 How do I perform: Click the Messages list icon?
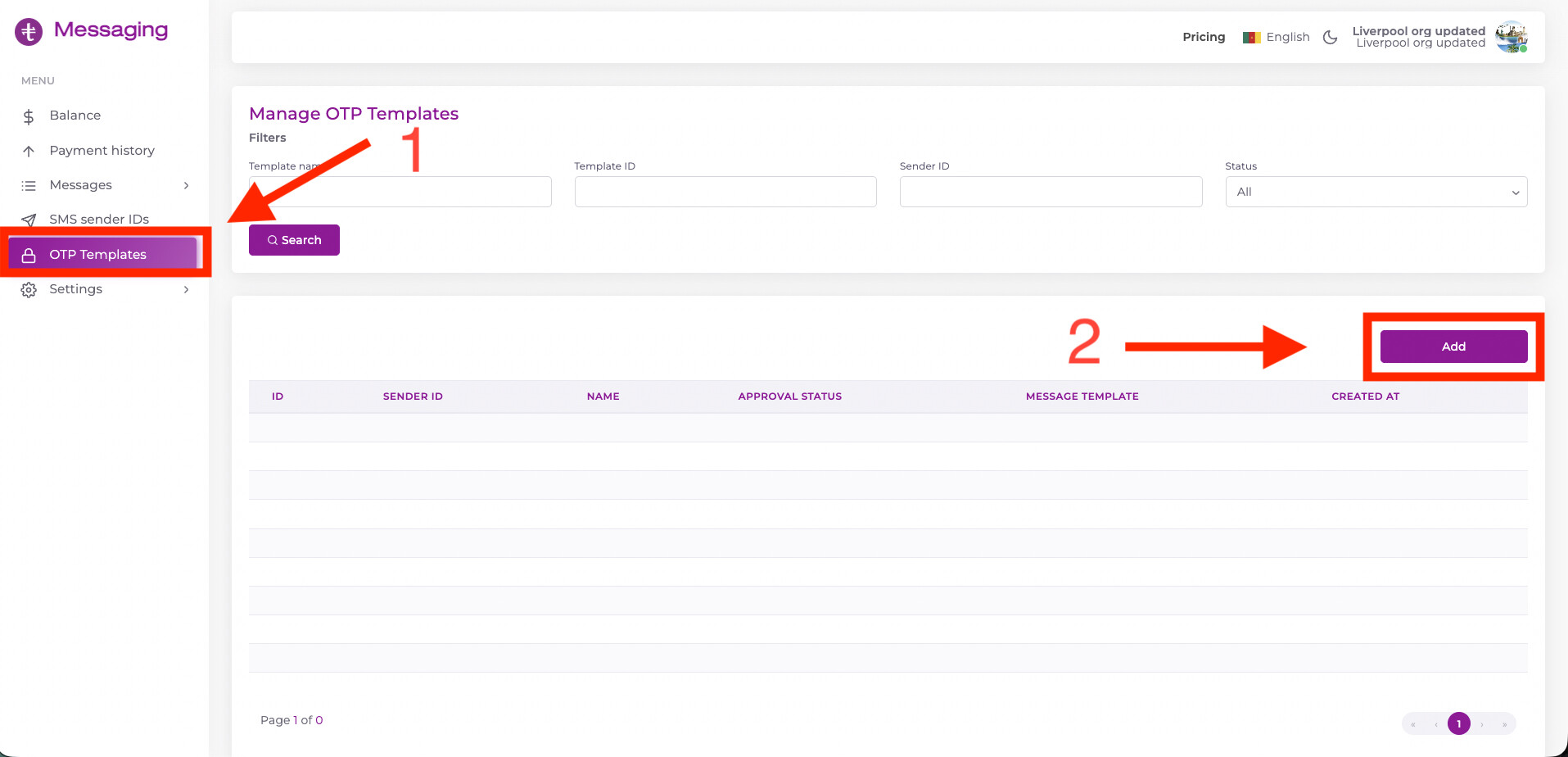click(29, 186)
